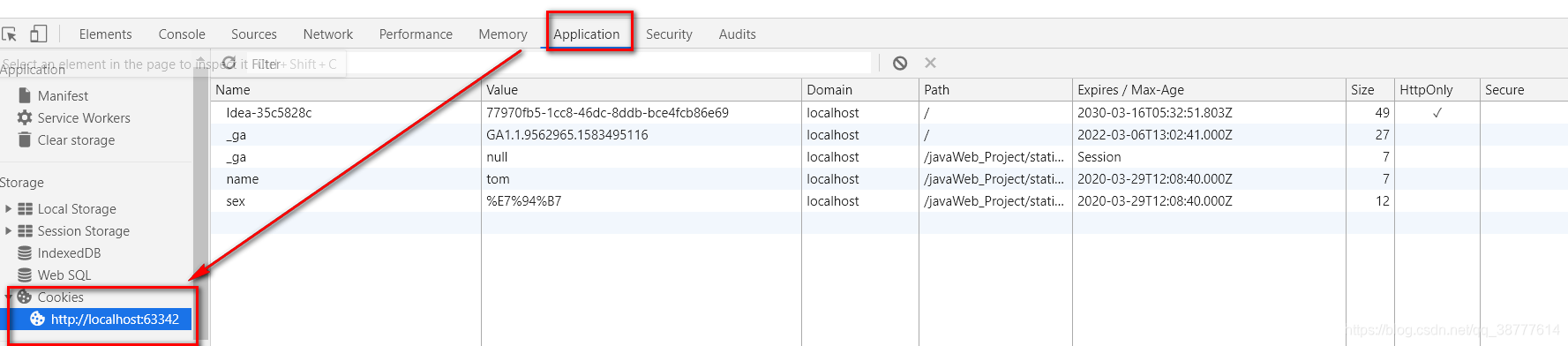Select Service Workers in the sidebar
This screenshot has height=346, width=1568.
click(x=84, y=117)
